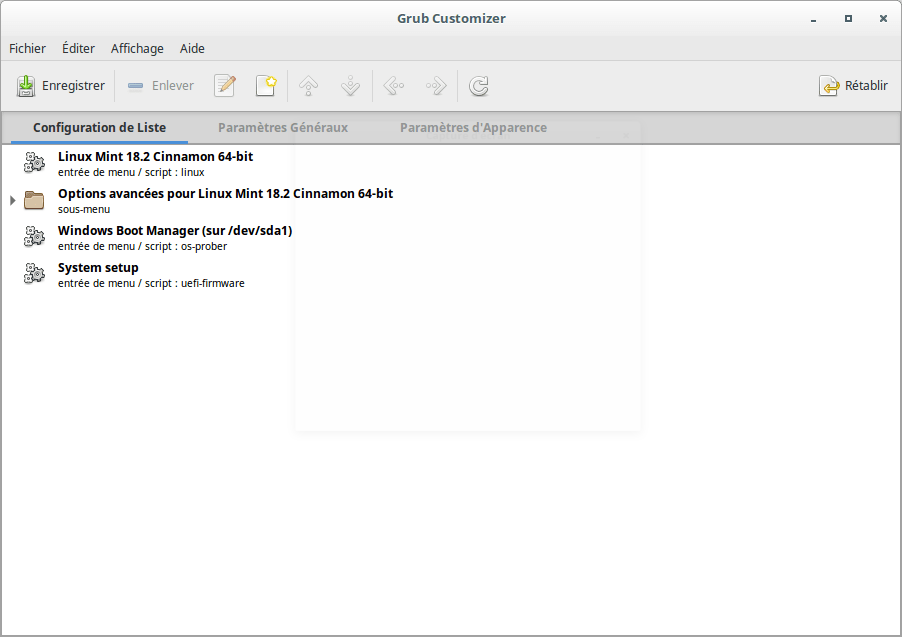This screenshot has height=637, width=902.
Task: Click the Enlever remove button
Action: pos(161,86)
